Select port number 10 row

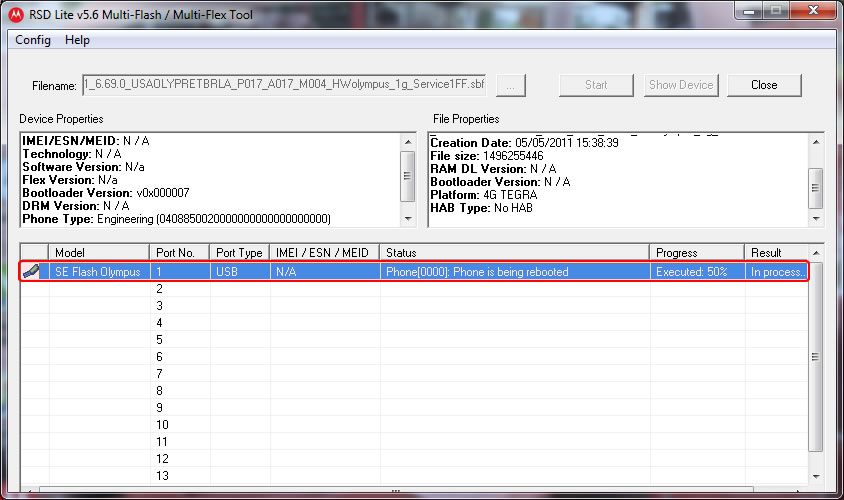414,425
